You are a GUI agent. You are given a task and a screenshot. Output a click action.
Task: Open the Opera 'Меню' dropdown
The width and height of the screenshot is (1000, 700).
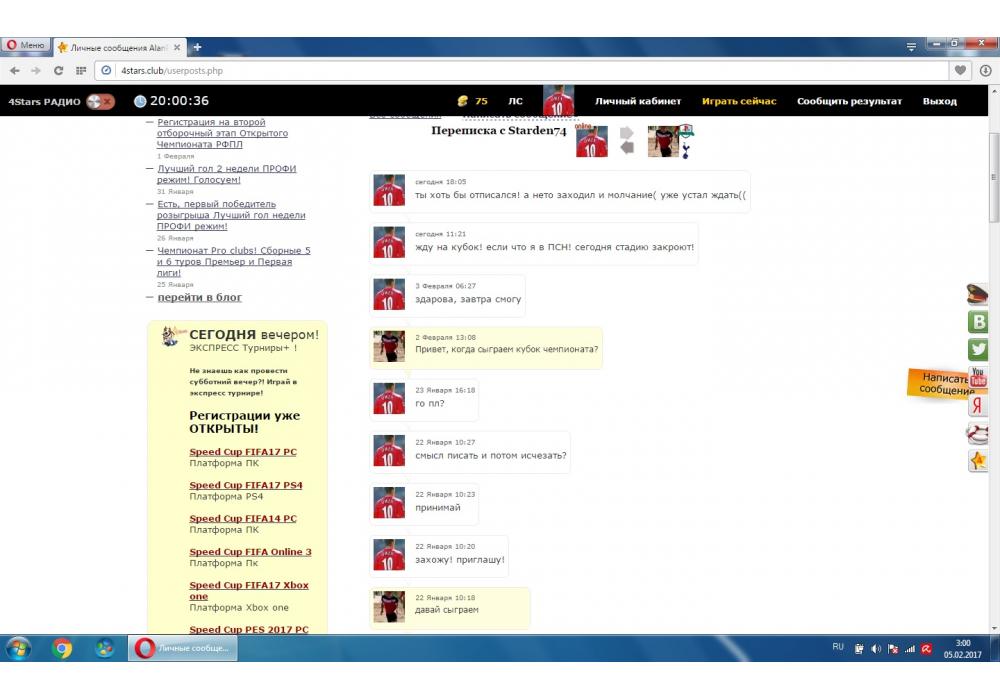[x=25, y=46]
